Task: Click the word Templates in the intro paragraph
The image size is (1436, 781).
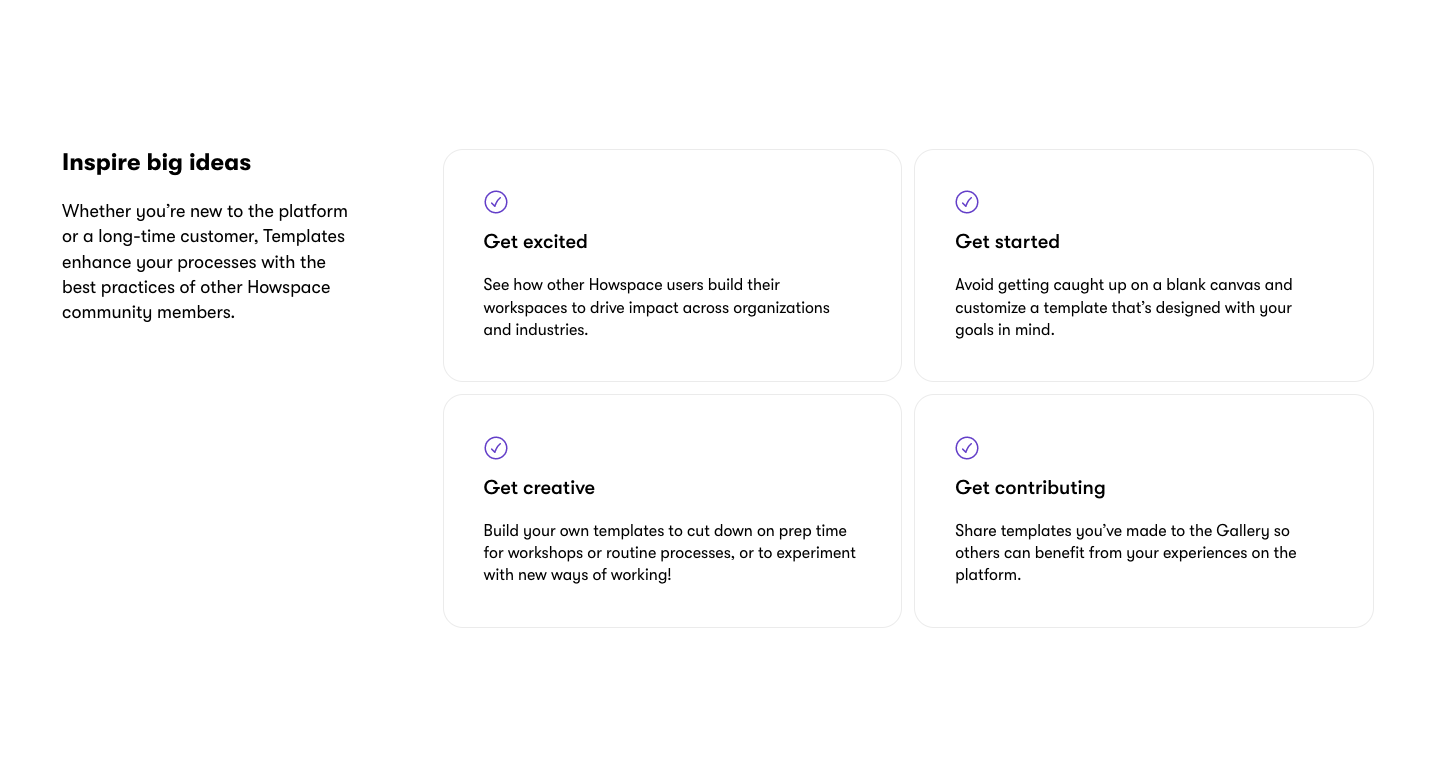Action: click(304, 237)
